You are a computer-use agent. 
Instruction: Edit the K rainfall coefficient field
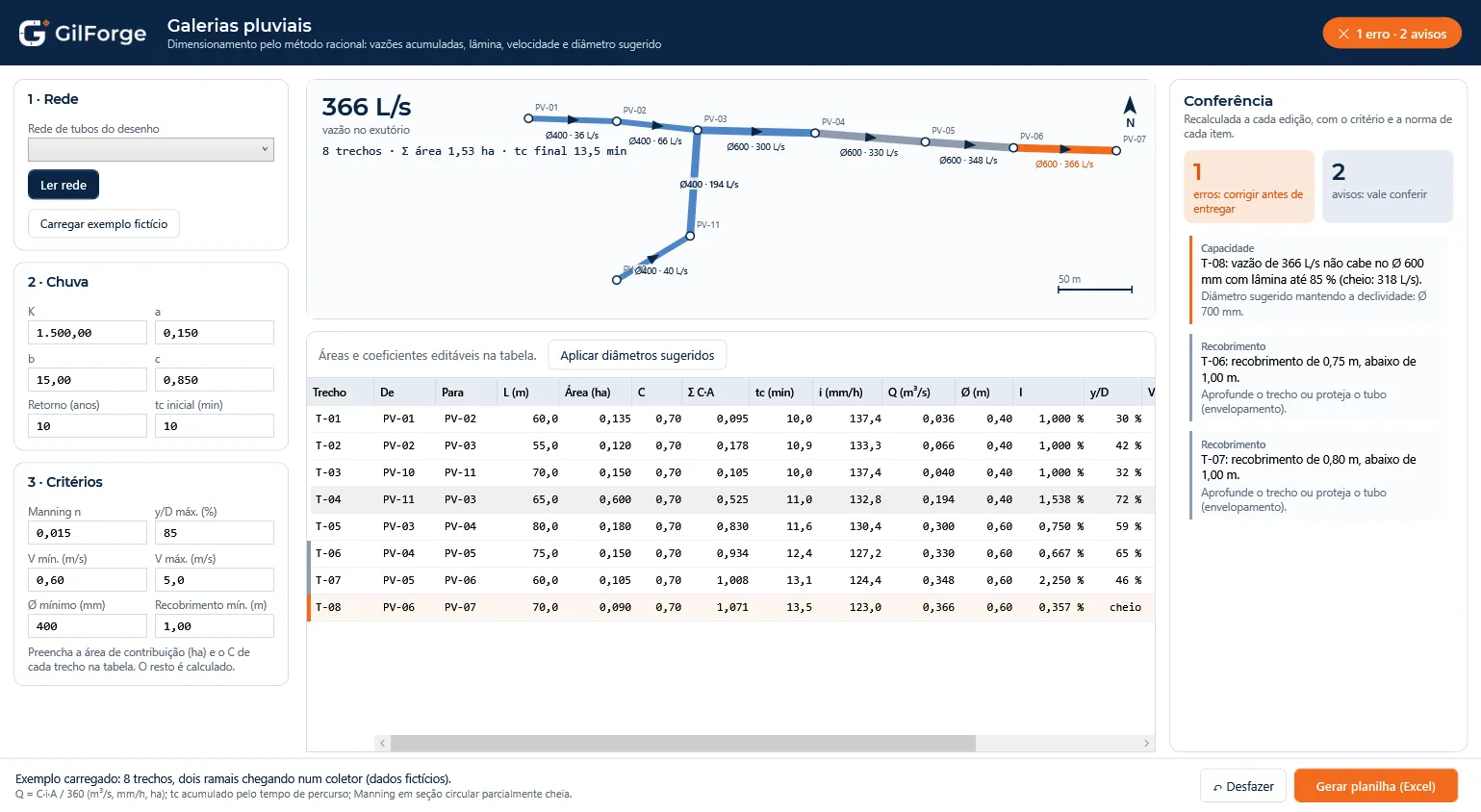coord(88,333)
